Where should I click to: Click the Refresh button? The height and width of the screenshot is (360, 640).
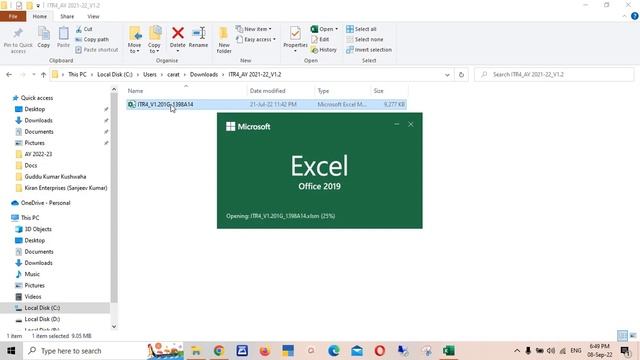coord(461,75)
